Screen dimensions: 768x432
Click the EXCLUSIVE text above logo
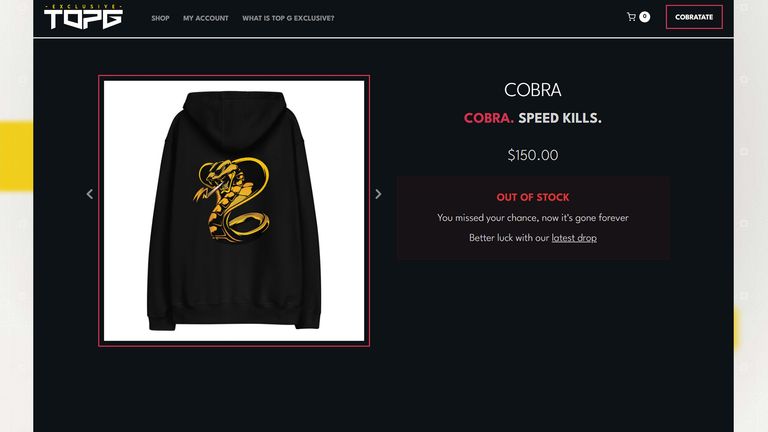coord(83,6)
